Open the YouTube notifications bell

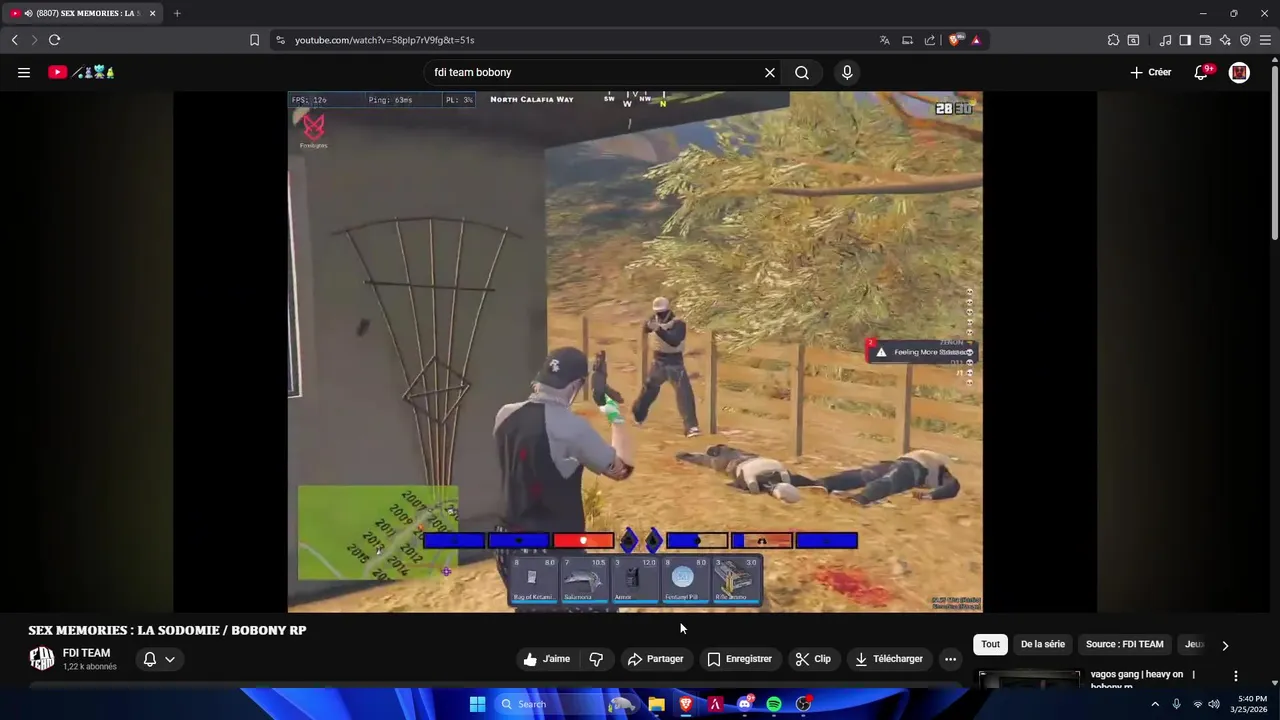[1202, 72]
